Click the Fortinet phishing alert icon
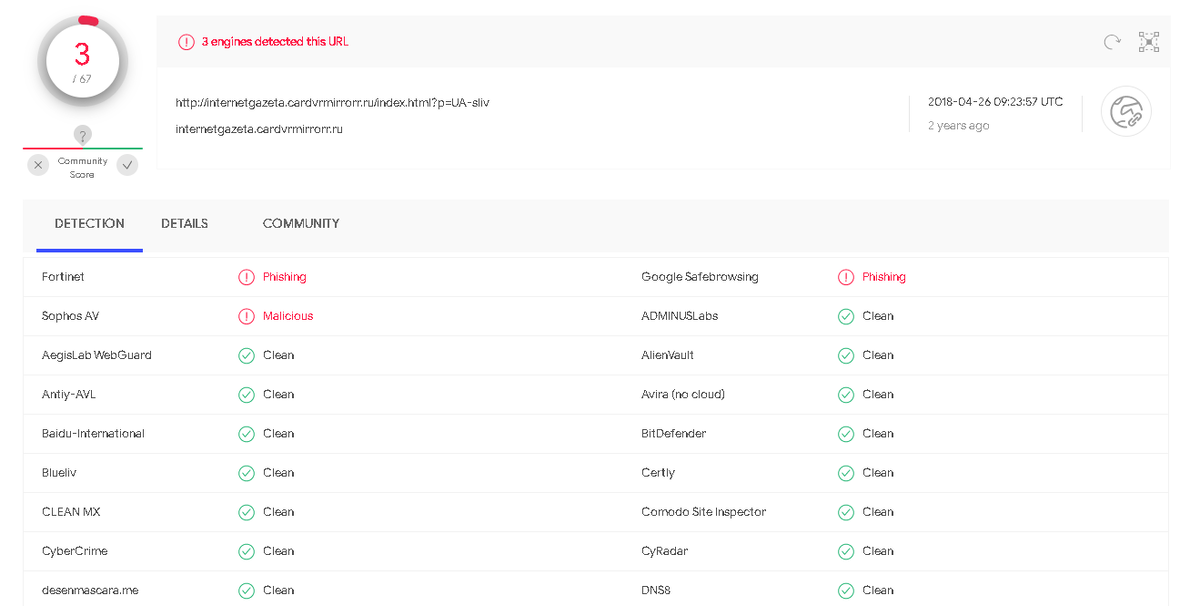The height and width of the screenshot is (606, 1200). 246,277
